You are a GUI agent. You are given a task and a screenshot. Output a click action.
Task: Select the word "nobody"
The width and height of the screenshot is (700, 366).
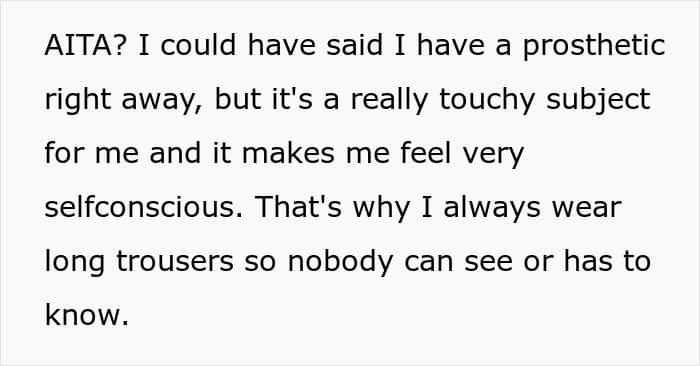click(x=340, y=263)
